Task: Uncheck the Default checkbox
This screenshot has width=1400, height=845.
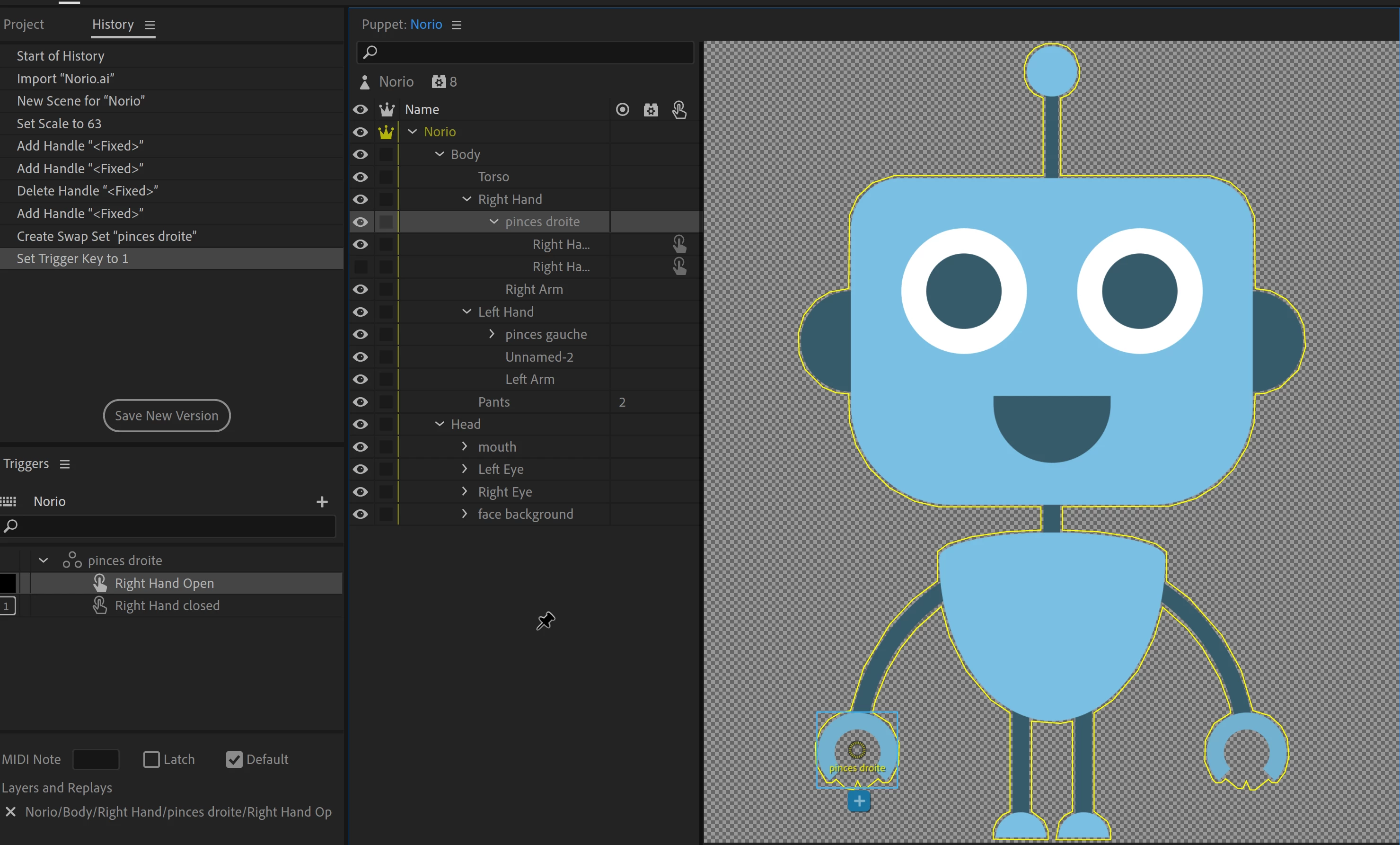Action: click(x=234, y=759)
